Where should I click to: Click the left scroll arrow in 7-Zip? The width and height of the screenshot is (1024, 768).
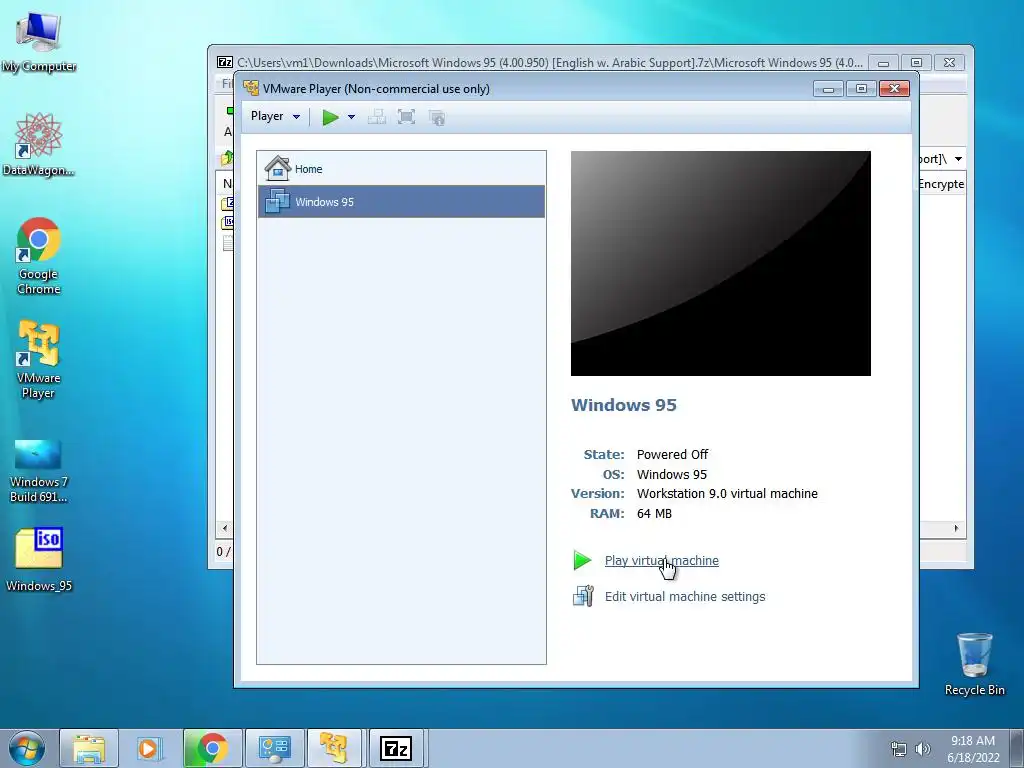(225, 528)
